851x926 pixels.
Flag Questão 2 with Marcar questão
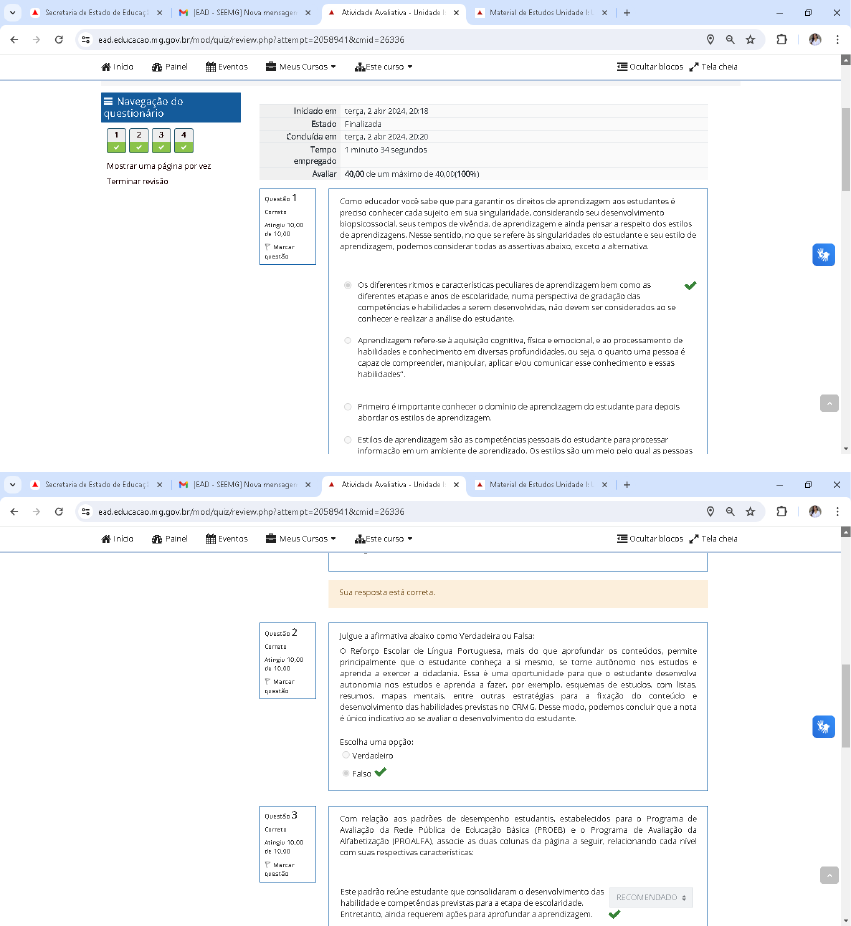coord(279,686)
